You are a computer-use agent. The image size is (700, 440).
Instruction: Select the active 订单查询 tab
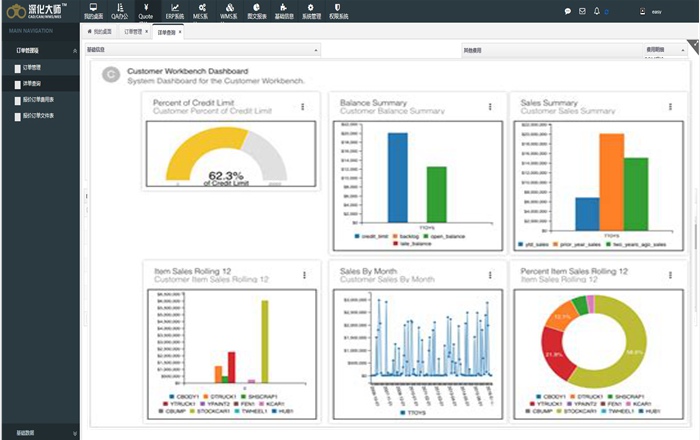(166, 32)
